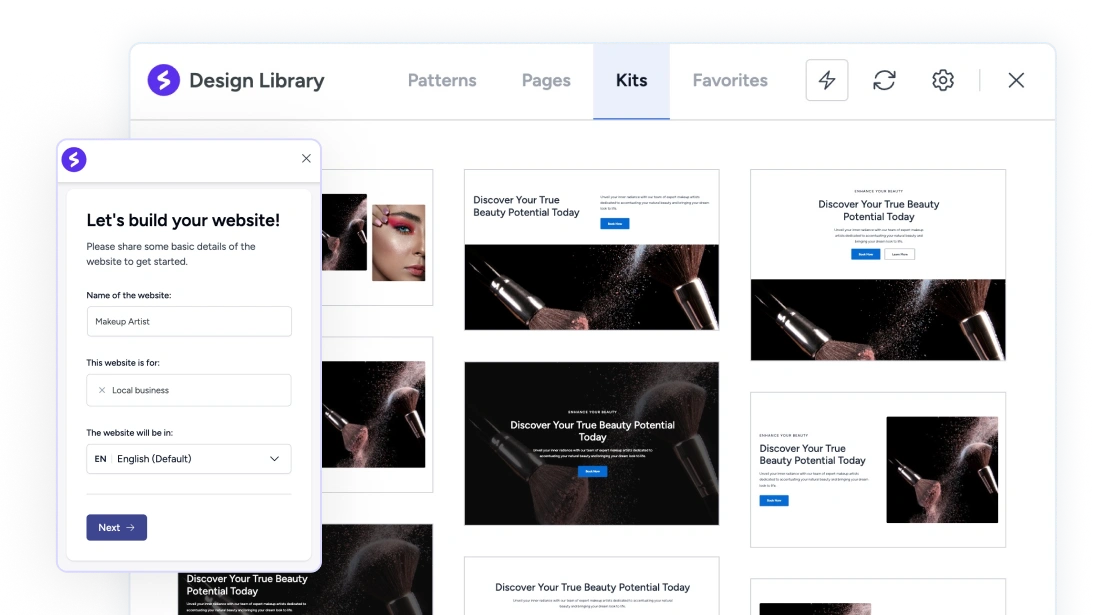Select the Kits tab
The height and width of the screenshot is (615, 1120).
pos(631,80)
